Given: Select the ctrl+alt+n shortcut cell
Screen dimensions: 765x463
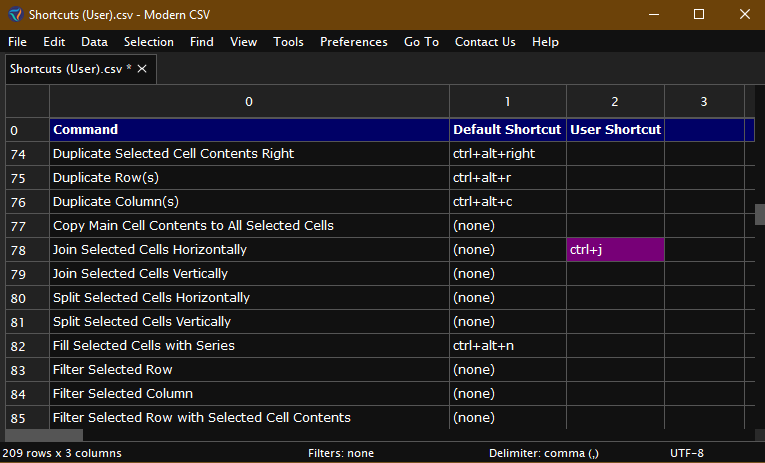Looking at the screenshot, I should click(507, 346).
